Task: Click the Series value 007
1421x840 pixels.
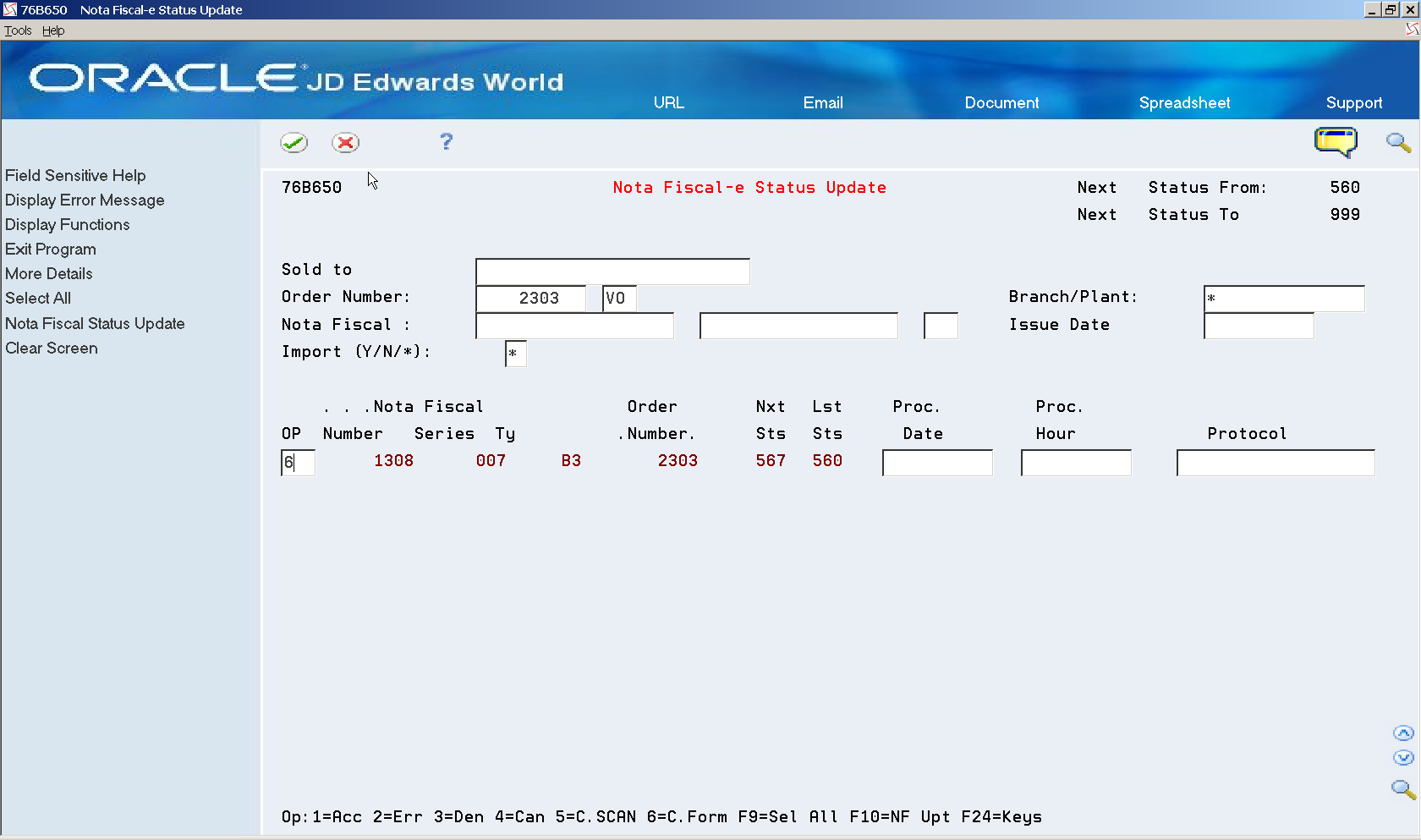Action: click(x=491, y=461)
